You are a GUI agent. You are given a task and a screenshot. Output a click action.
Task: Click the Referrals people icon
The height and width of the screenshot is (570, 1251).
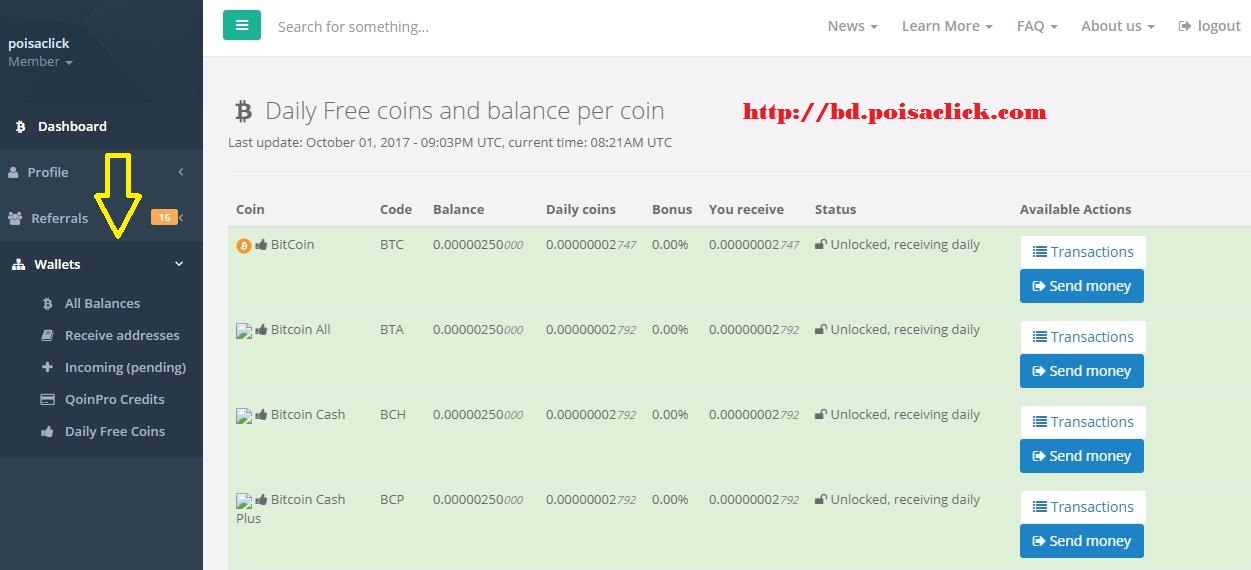15,218
